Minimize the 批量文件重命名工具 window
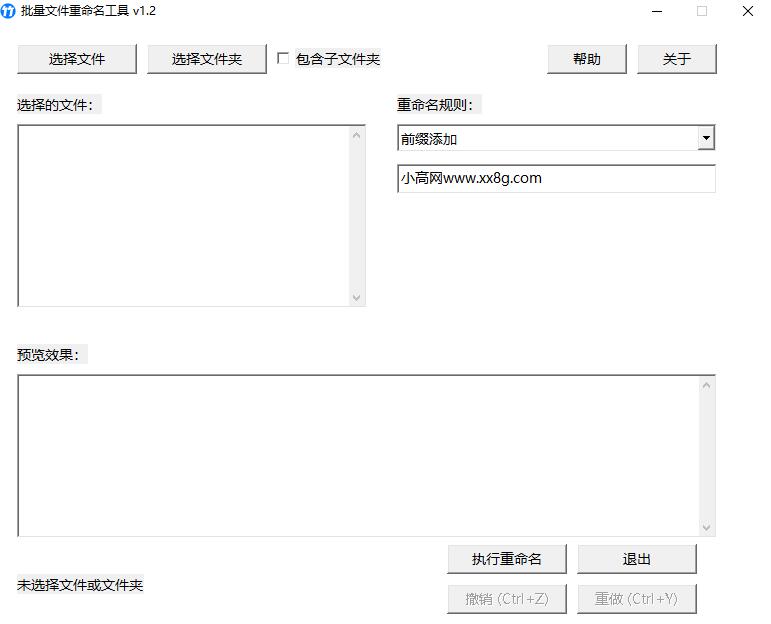 click(x=657, y=11)
